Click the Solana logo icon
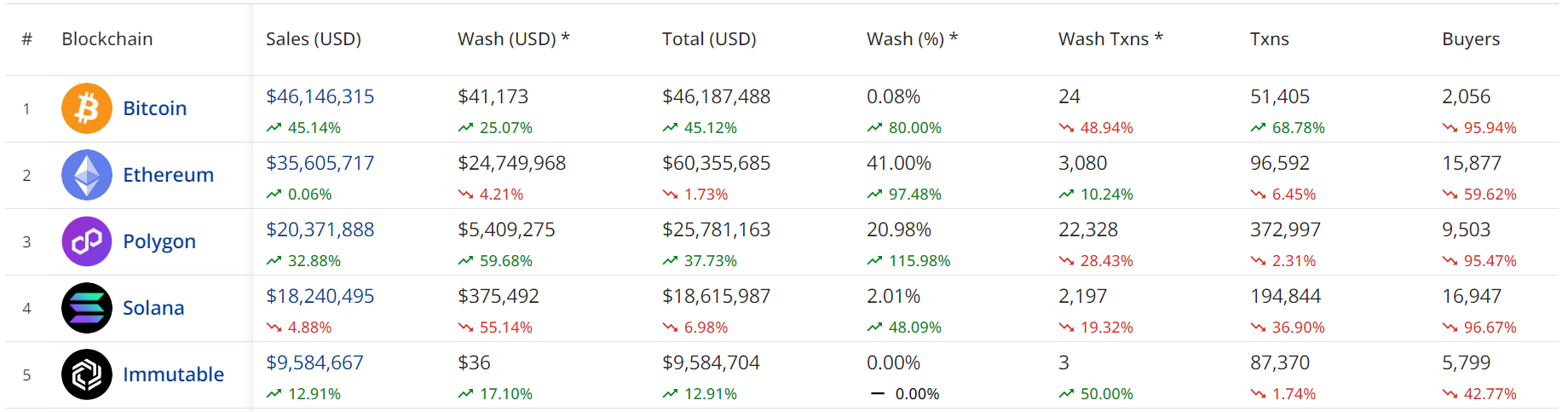 87,308
